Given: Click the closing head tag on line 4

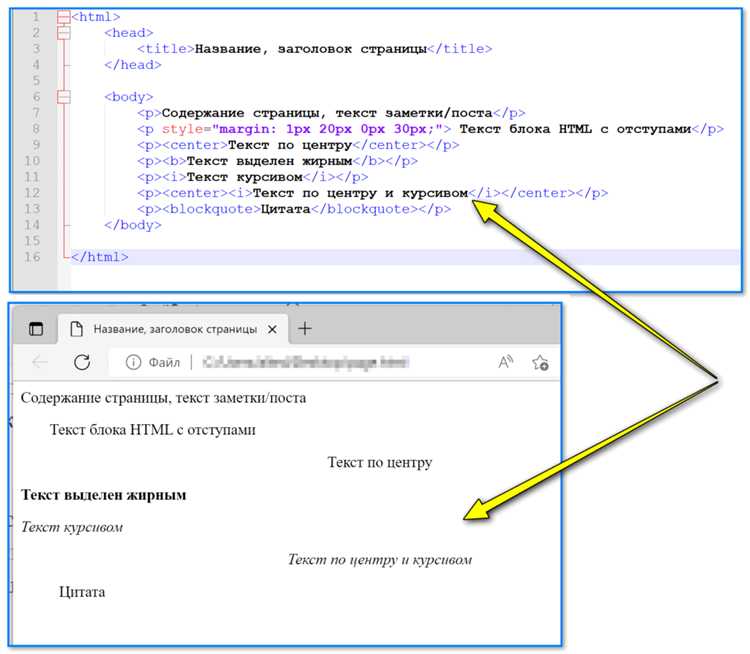Looking at the screenshot, I should pos(132,65).
